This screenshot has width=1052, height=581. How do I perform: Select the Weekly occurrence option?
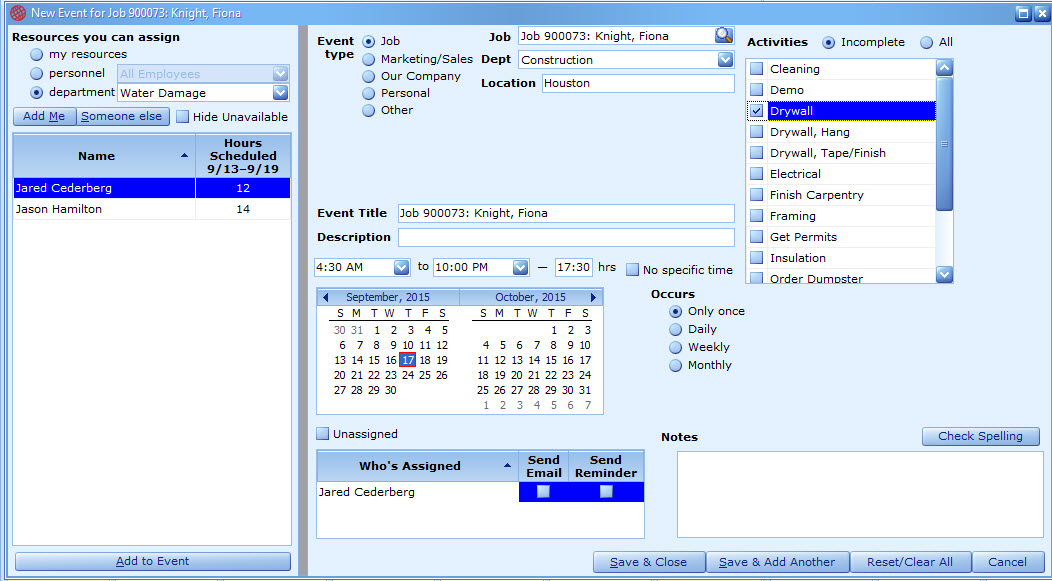[x=676, y=348]
